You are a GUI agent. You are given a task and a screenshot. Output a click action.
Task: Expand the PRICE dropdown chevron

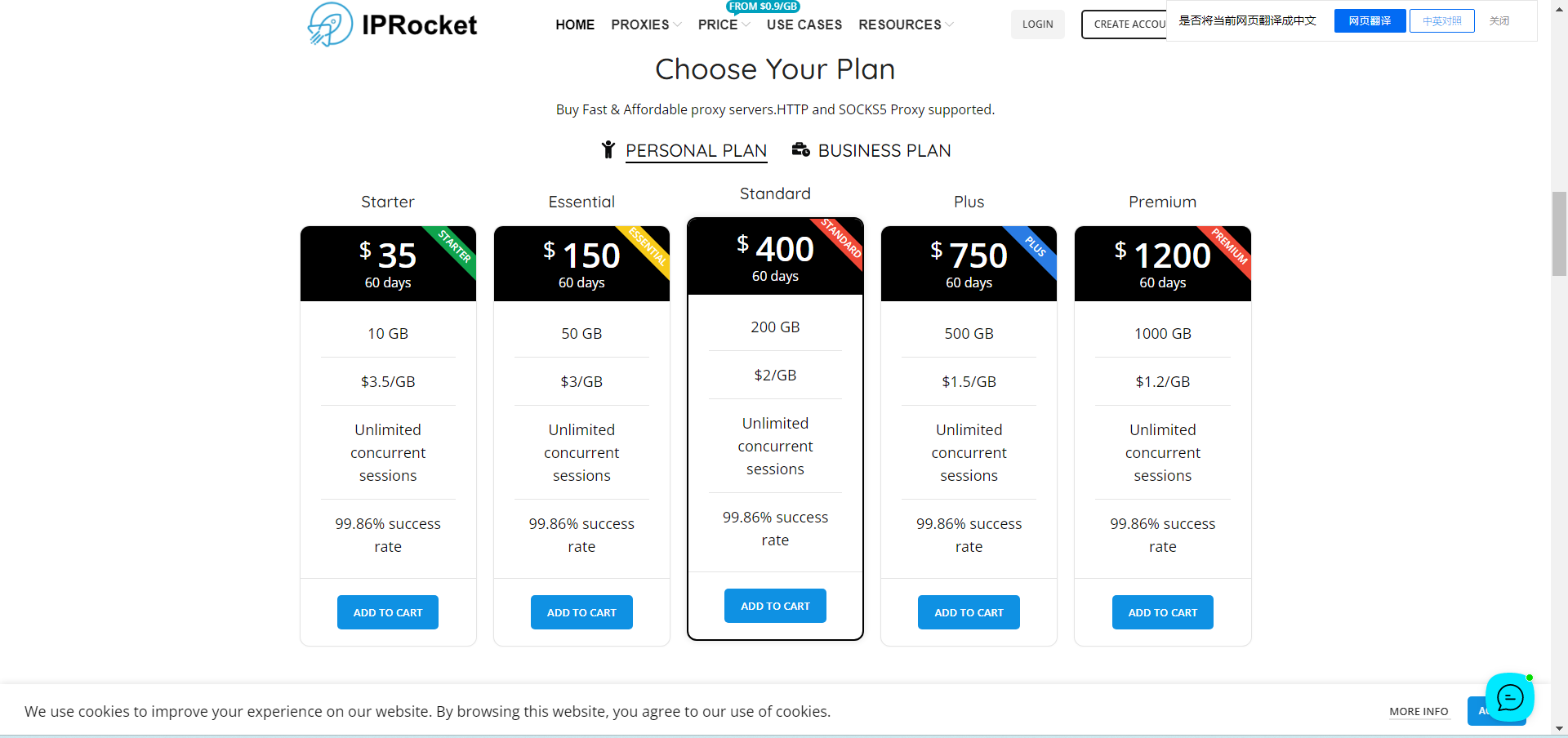click(x=746, y=24)
